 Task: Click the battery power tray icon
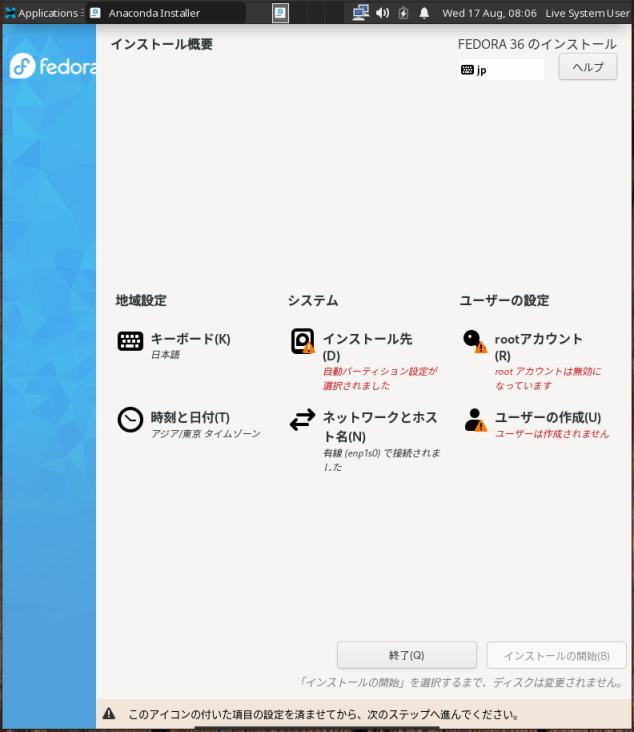pyautogui.click(x=403, y=13)
